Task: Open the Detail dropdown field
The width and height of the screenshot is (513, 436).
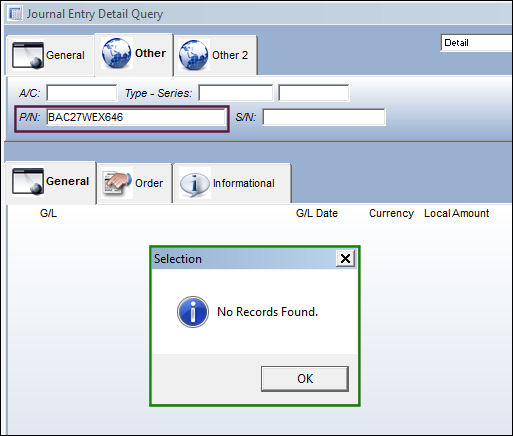Action: pyautogui.click(x=477, y=43)
